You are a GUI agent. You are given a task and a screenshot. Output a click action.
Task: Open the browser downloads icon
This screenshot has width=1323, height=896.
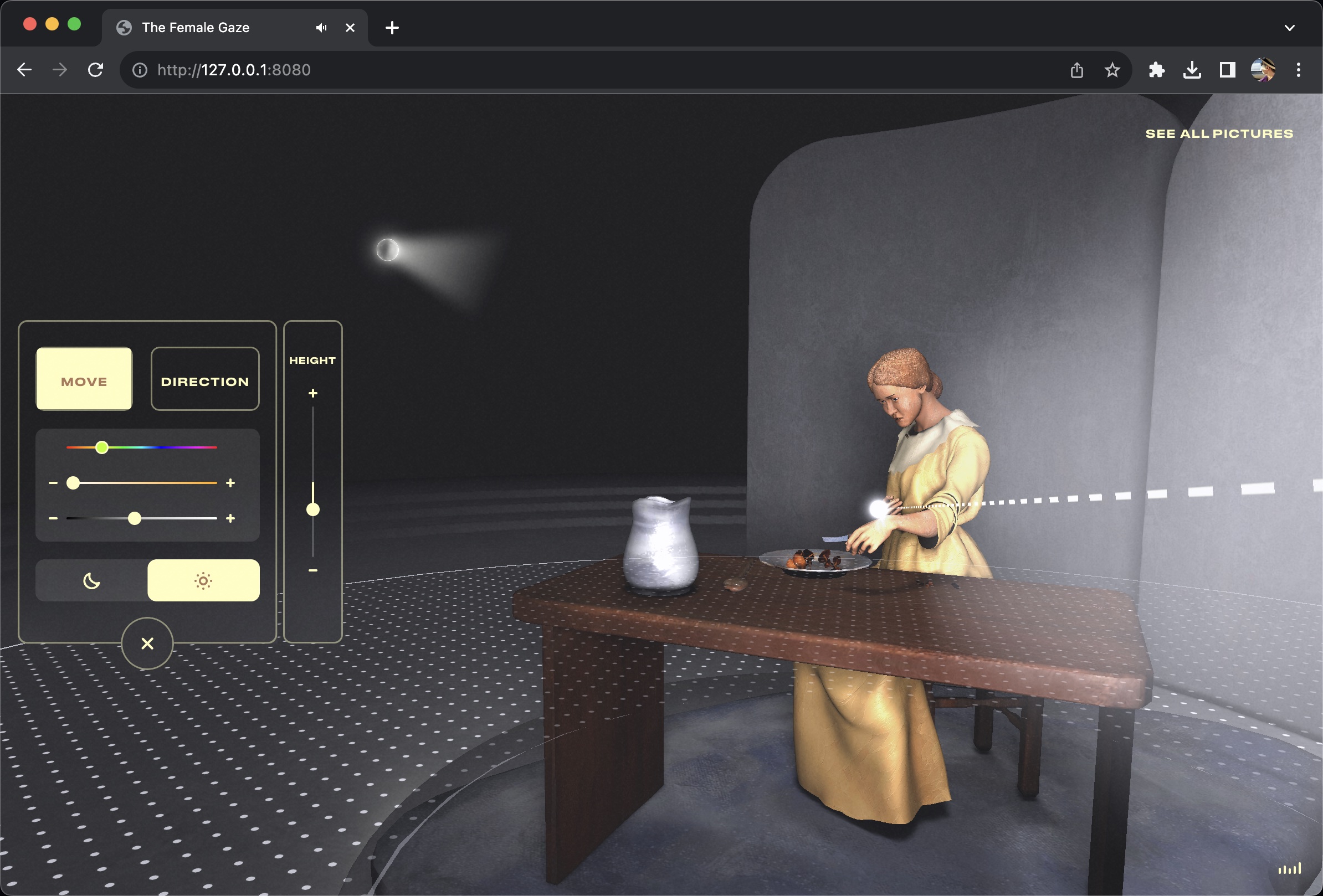[1192, 70]
